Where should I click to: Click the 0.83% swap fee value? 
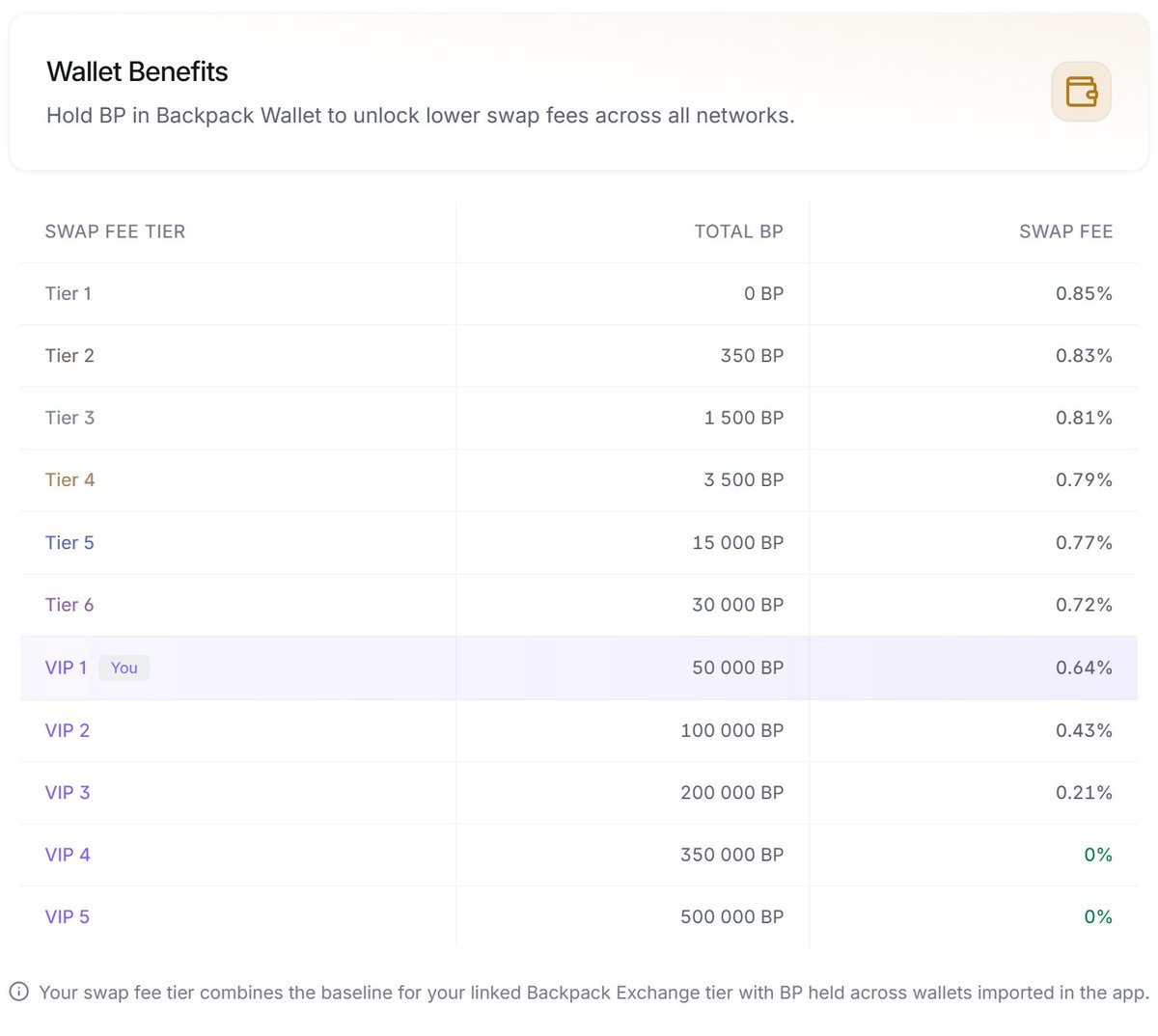1084,356
